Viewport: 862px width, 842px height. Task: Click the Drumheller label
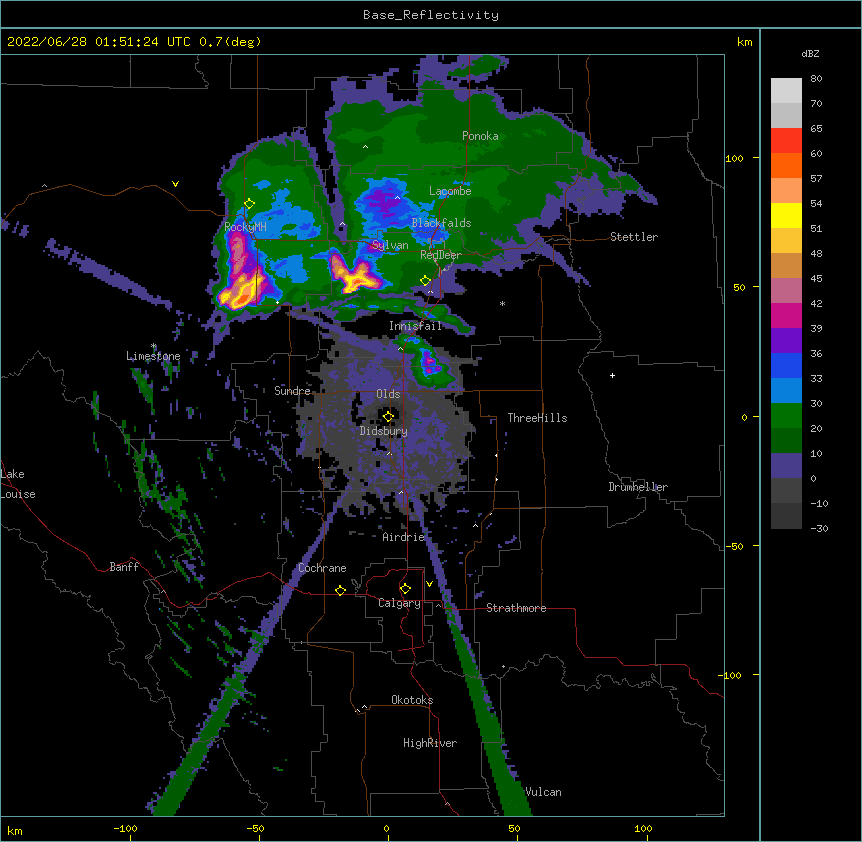(x=638, y=487)
